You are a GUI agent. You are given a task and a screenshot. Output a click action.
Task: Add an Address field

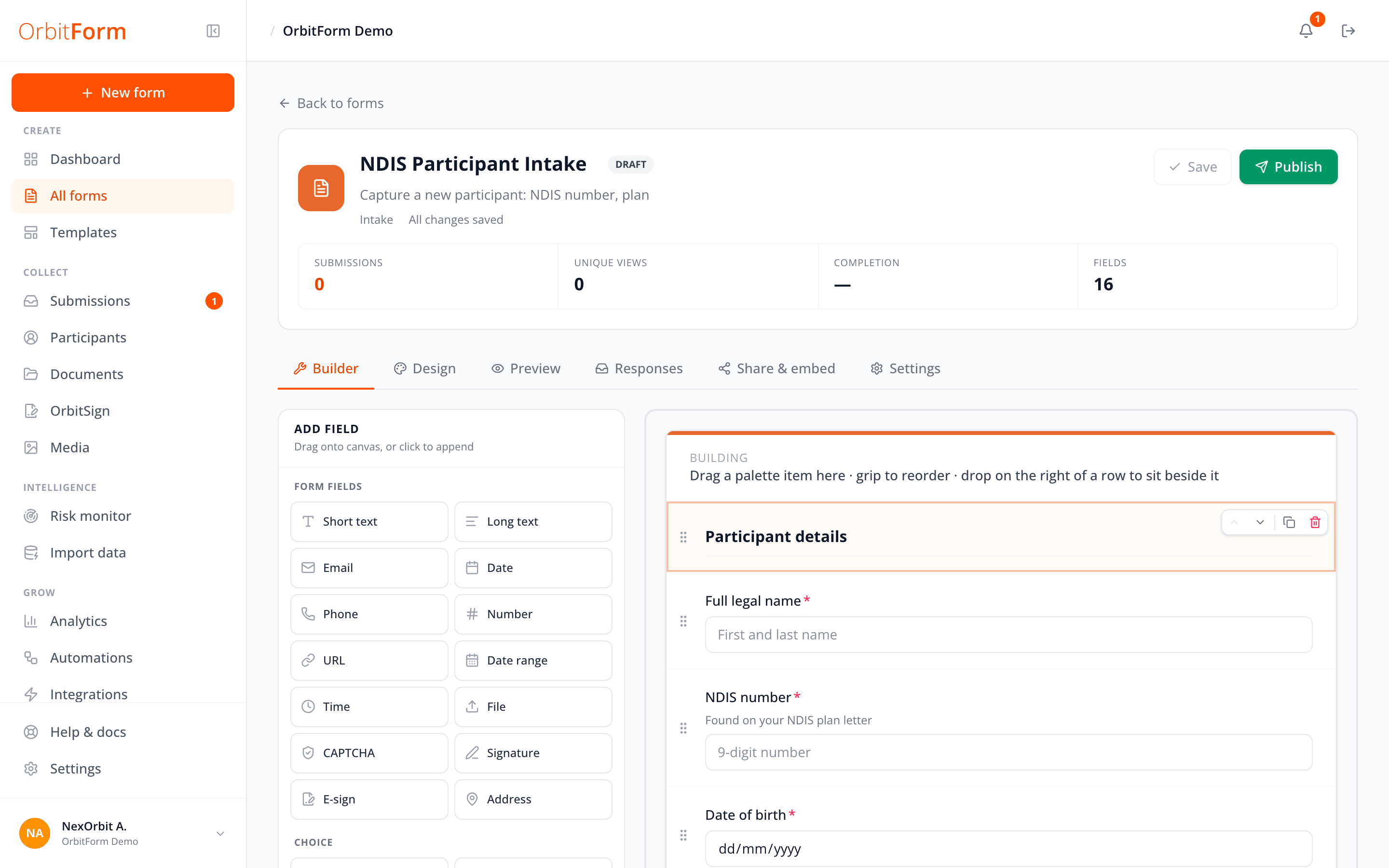533,799
